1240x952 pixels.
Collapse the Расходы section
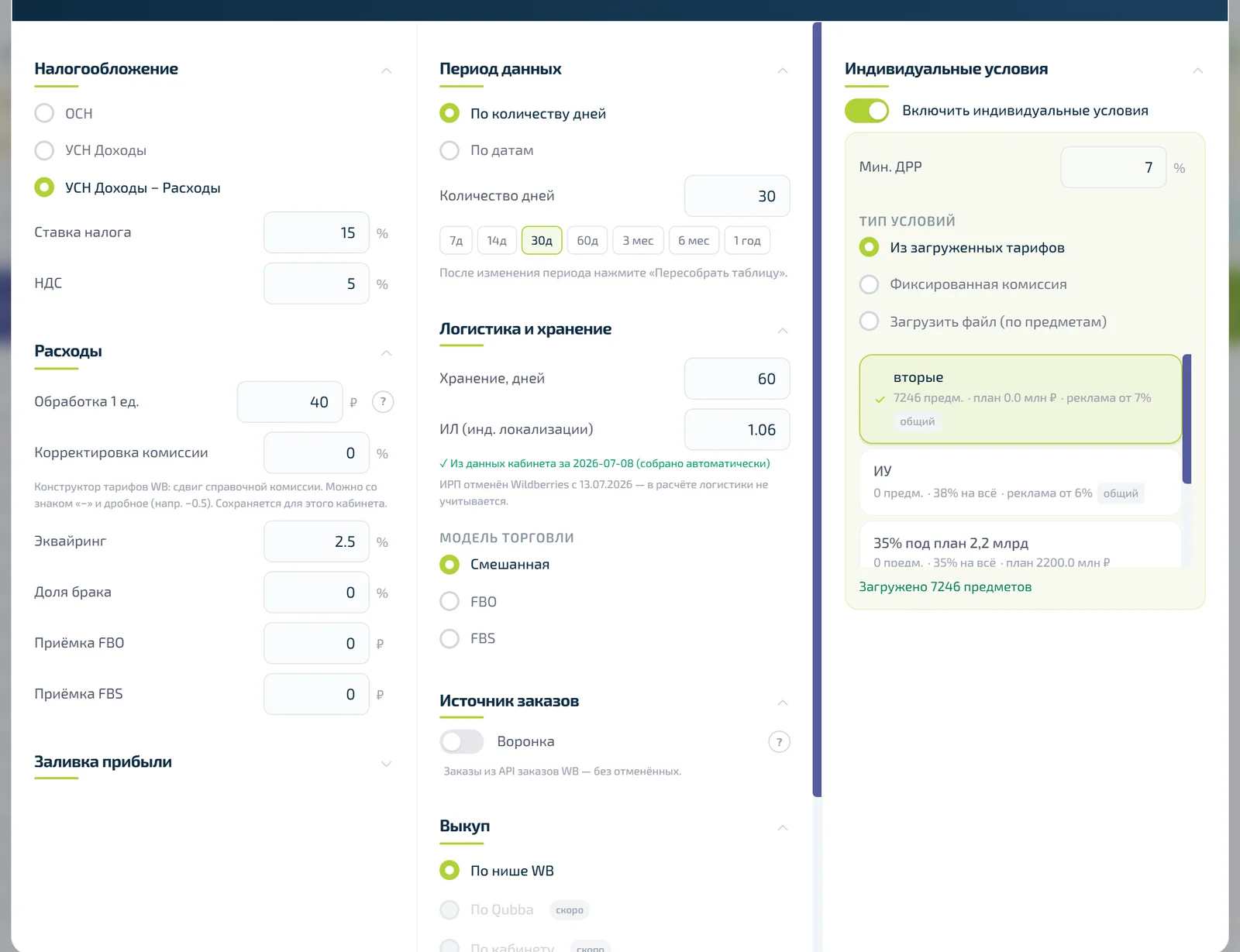(x=386, y=353)
